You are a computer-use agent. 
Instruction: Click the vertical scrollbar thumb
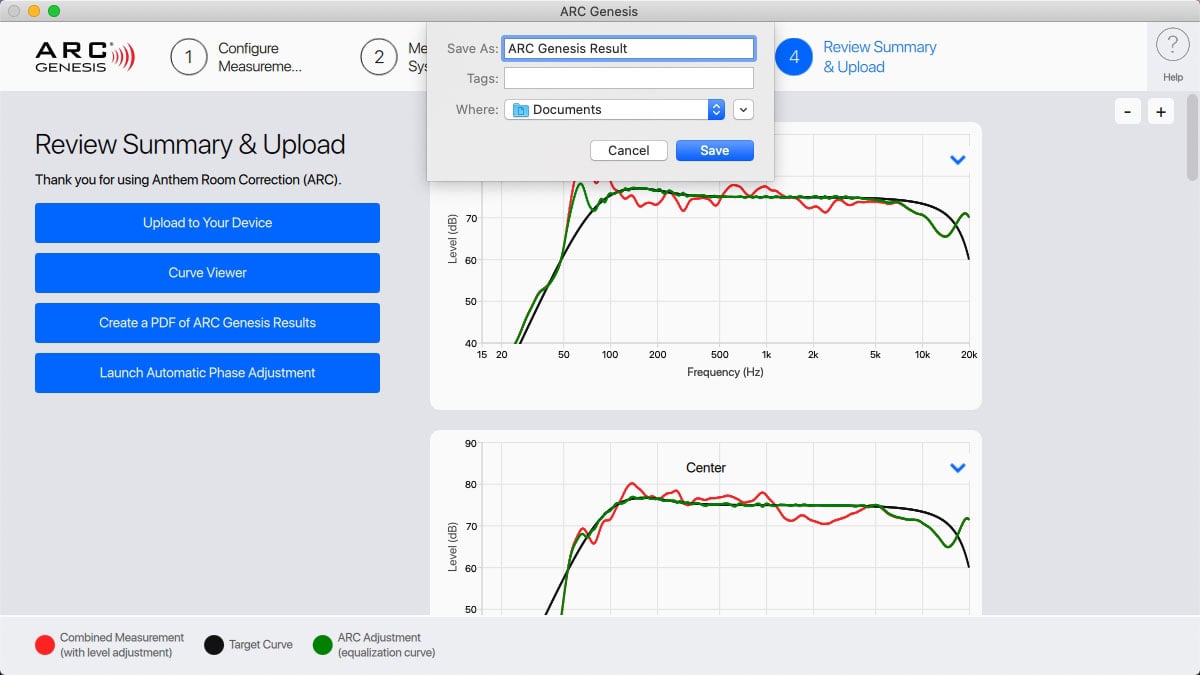(1192, 137)
